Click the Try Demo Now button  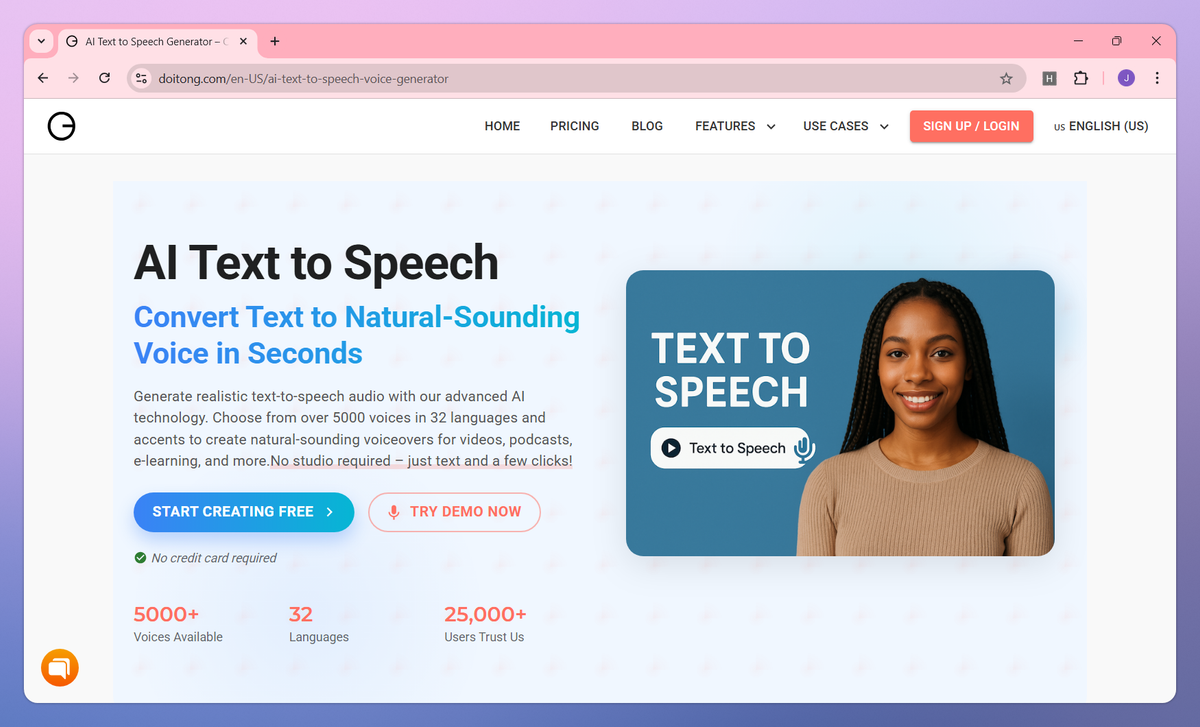[x=454, y=512]
